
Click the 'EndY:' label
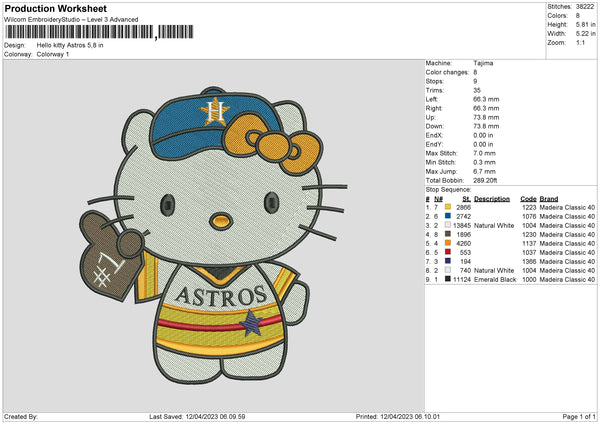coord(434,144)
